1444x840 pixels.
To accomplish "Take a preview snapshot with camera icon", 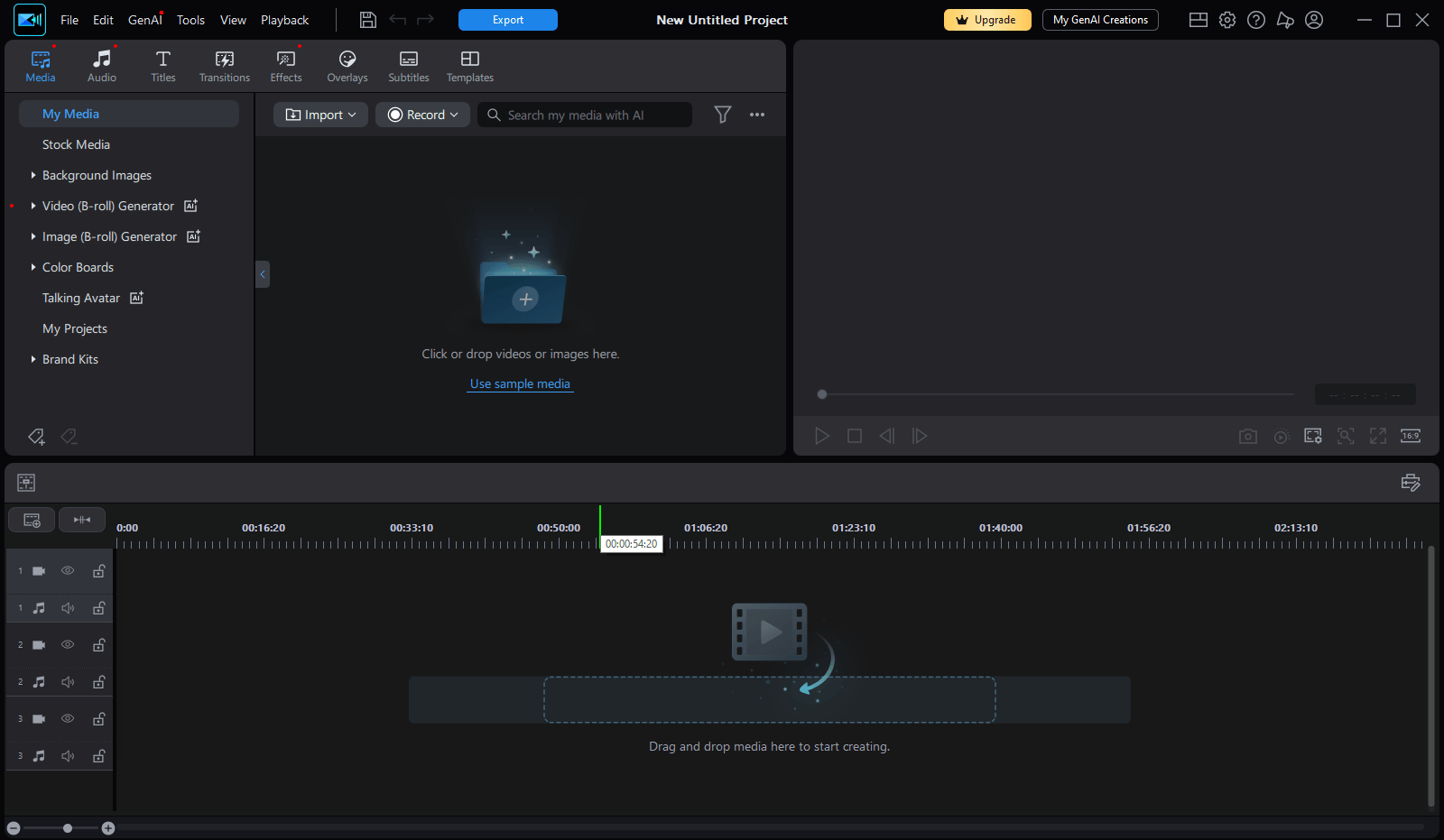I will pos(1248,437).
